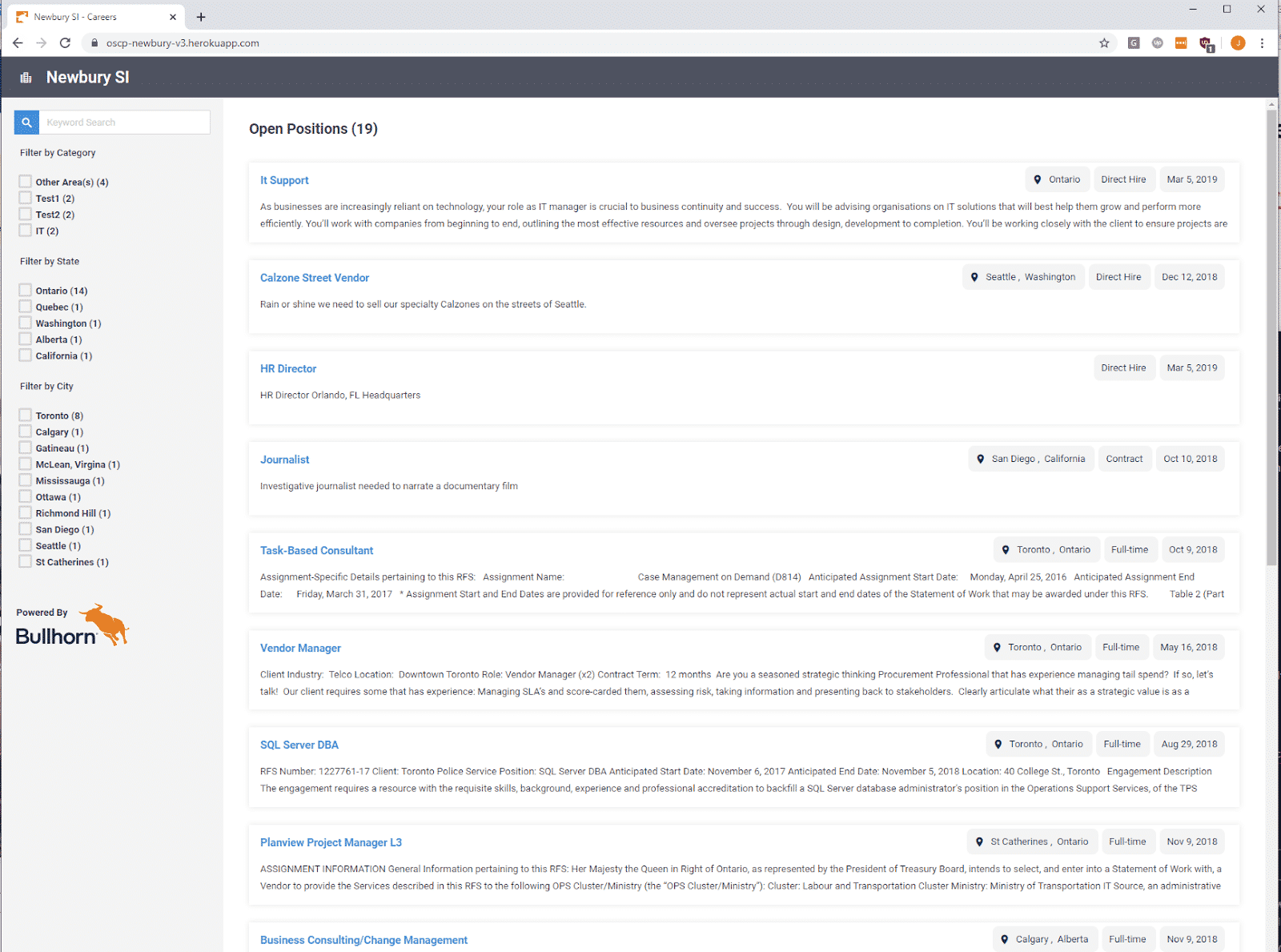Click the orange user profile avatar

coord(1238,43)
